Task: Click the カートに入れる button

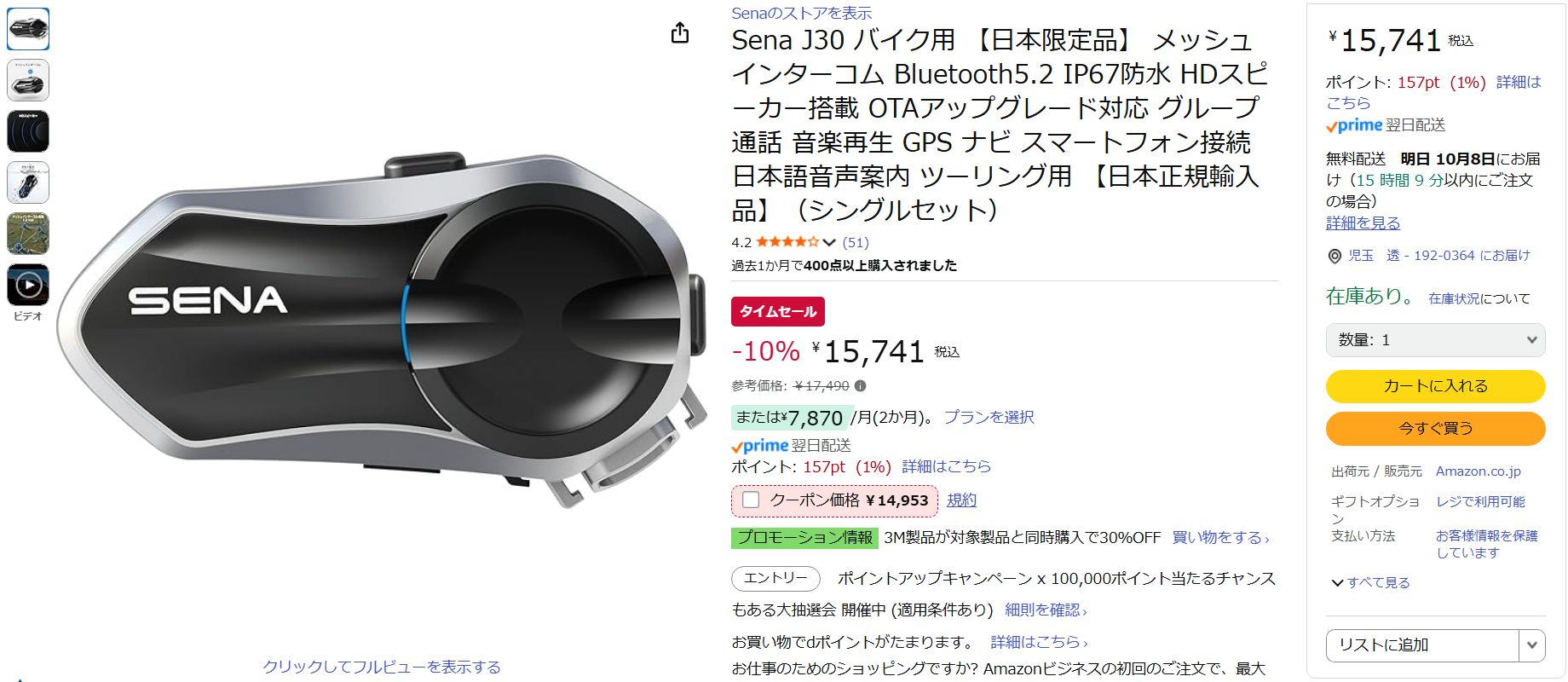Action: coord(1435,386)
